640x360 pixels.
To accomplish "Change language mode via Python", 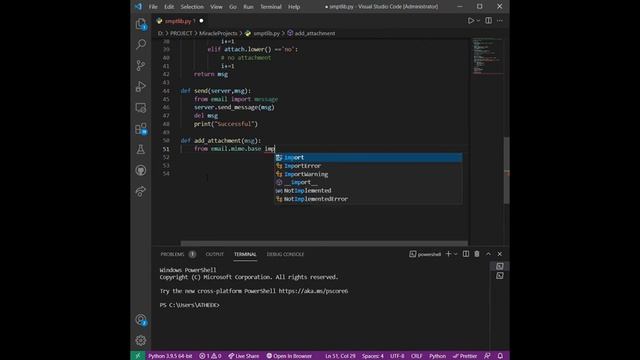I will 438,356.
